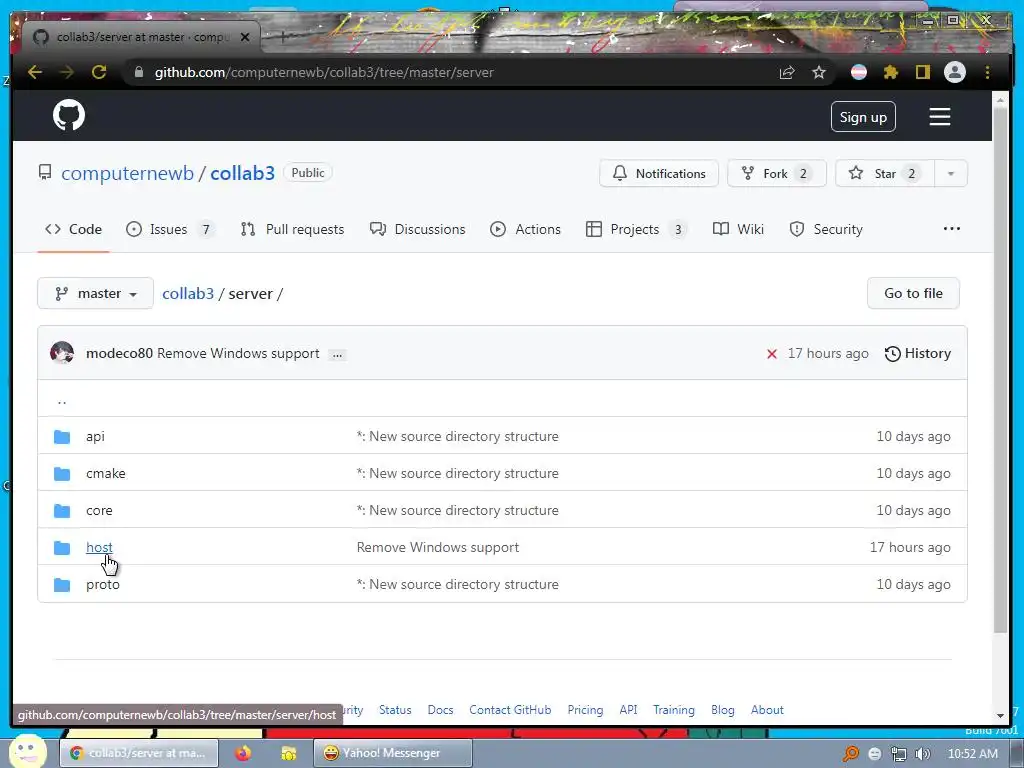The image size is (1024, 768).
Task: Expand the commit message ellipsis
Action: (x=337, y=355)
